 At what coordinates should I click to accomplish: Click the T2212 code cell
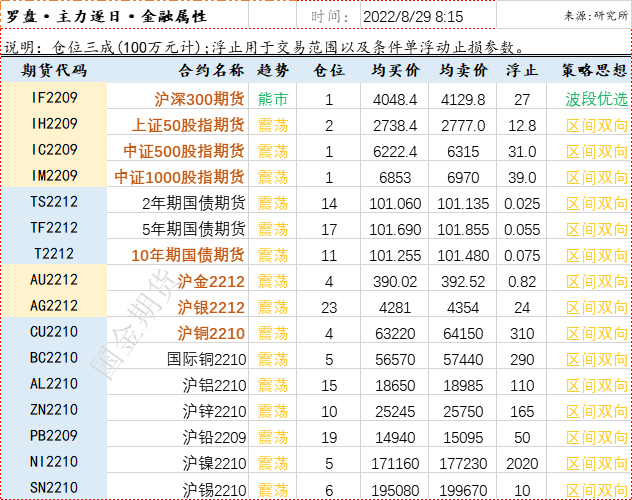[x=54, y=253]
